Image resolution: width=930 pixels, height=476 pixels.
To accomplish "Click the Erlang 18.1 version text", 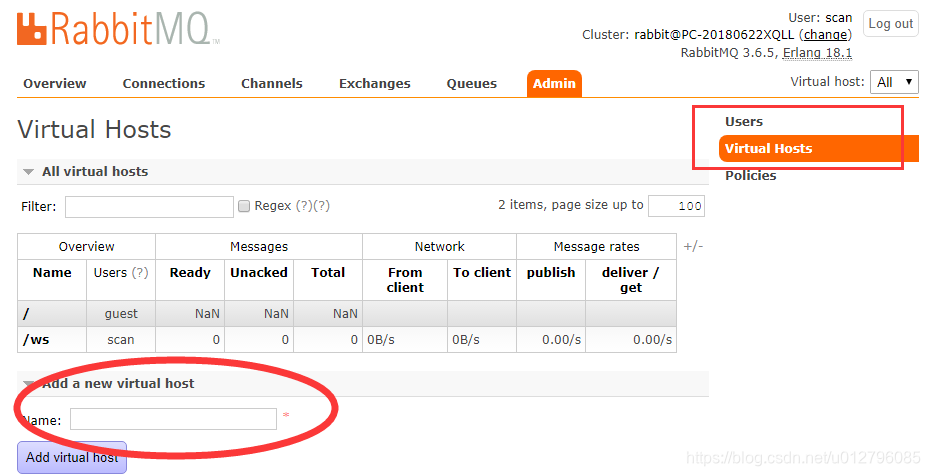I will pyautogui.click(x=817, y=53).
